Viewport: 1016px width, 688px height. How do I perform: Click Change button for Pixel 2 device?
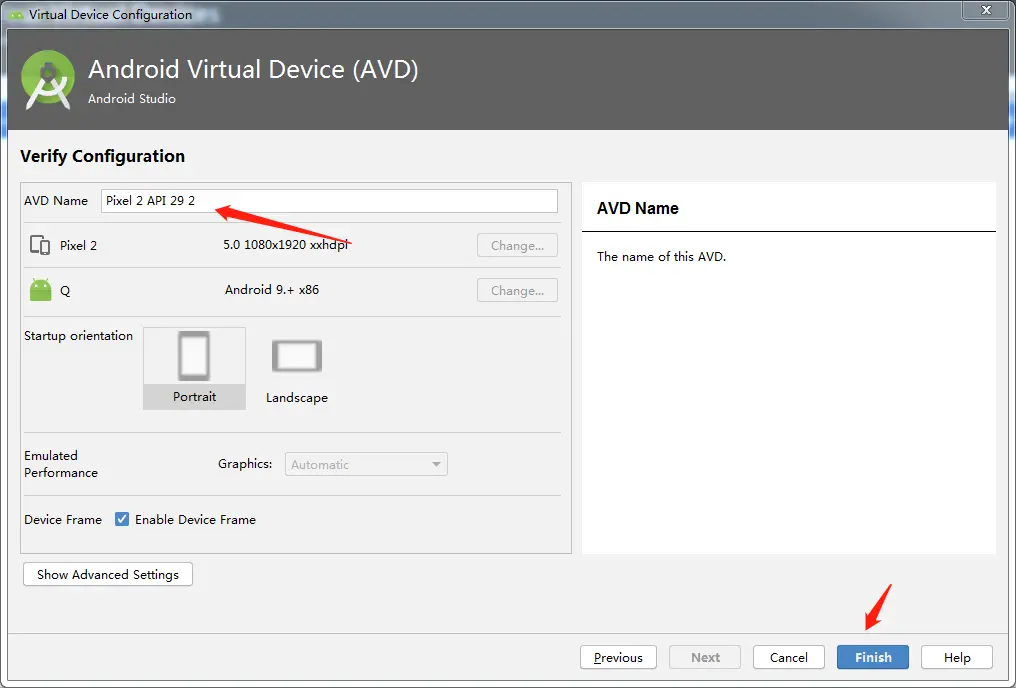517,246
